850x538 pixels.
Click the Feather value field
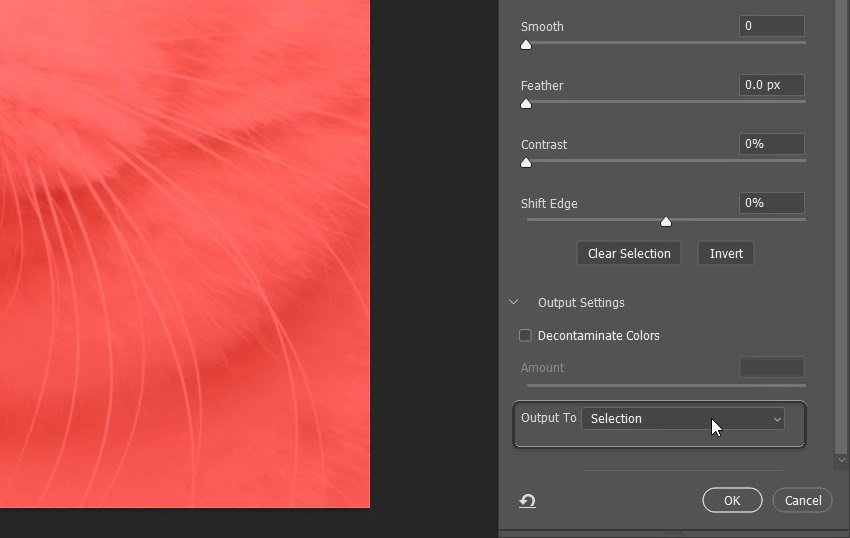(x=771, y=85)
